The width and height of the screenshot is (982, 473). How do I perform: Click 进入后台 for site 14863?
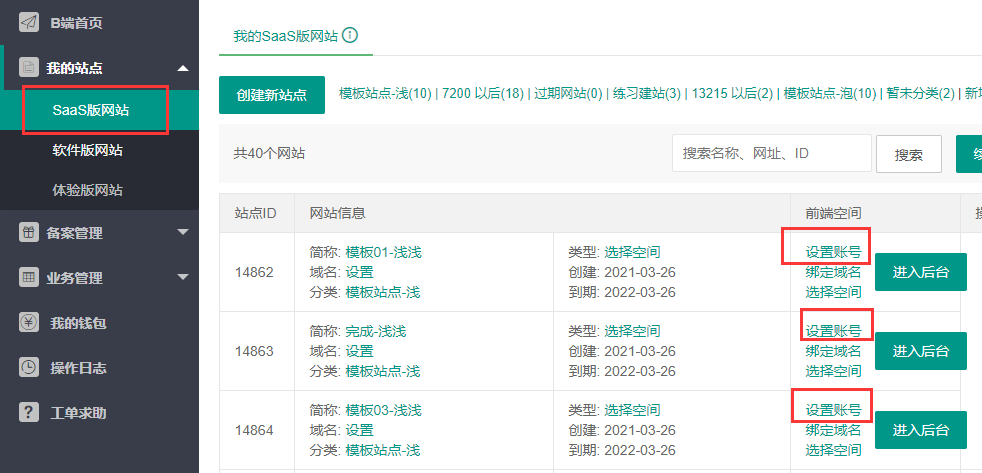point(920,351)
